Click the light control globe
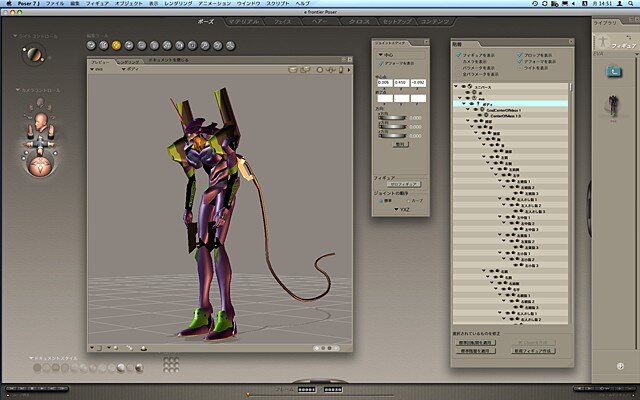The width and height of the screenshot is (640, 400). (x=34, y=55)
